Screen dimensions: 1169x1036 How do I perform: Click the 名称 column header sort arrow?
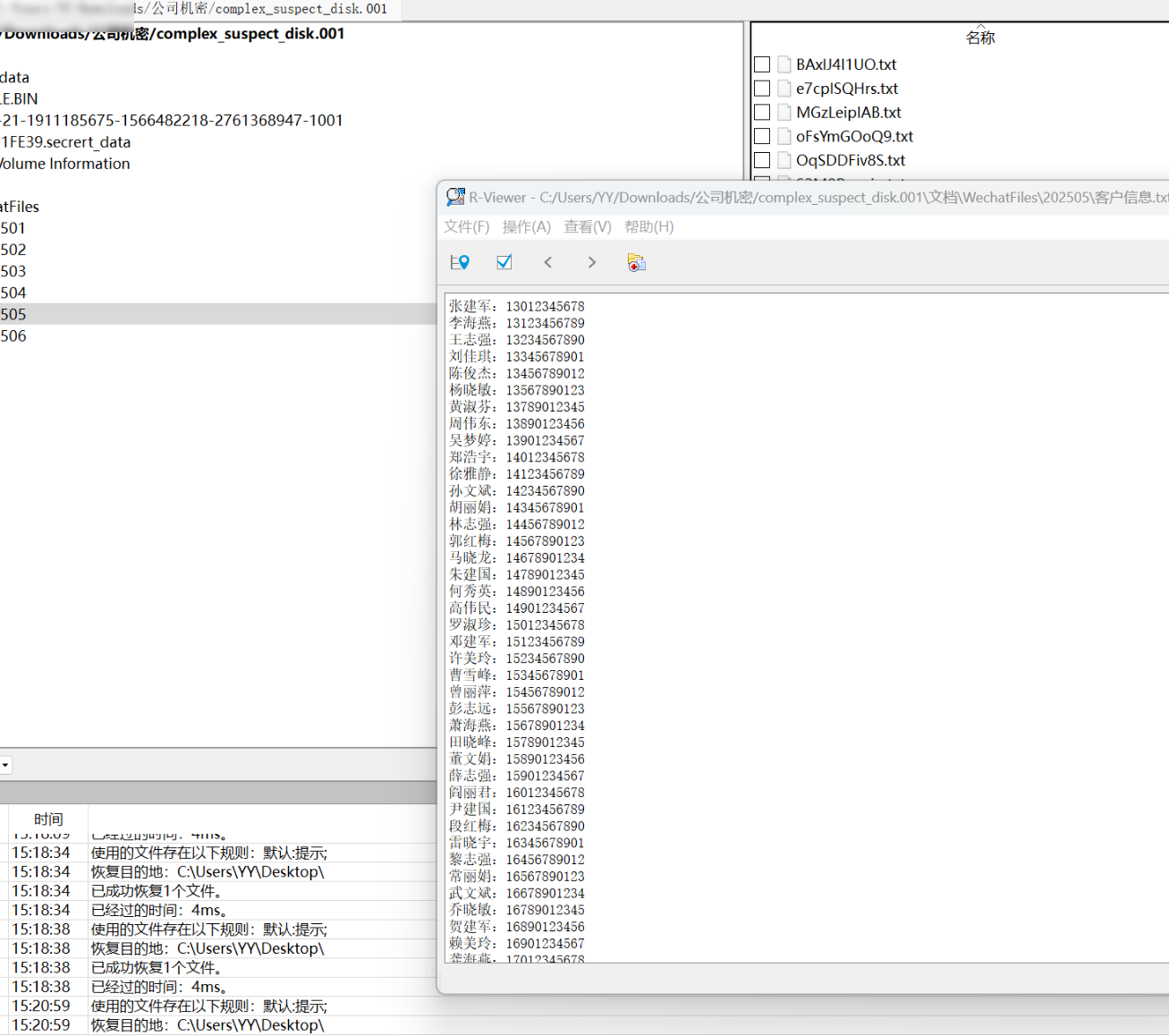coord(980,27)
